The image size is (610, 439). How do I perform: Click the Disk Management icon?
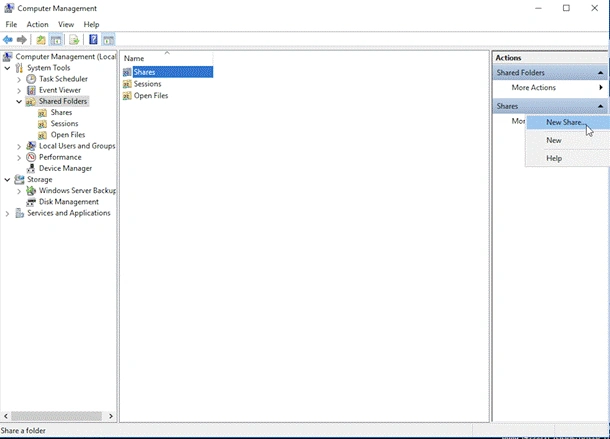pyautogui.click(x=31, y=202)
